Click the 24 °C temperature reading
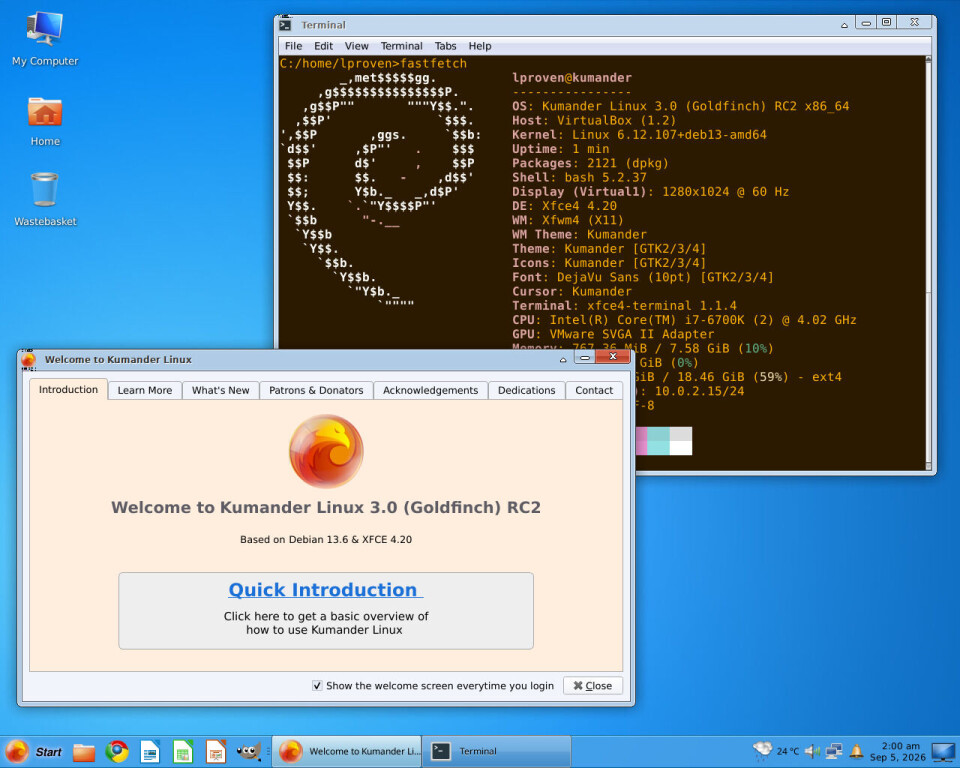 [x=788, y=751]
